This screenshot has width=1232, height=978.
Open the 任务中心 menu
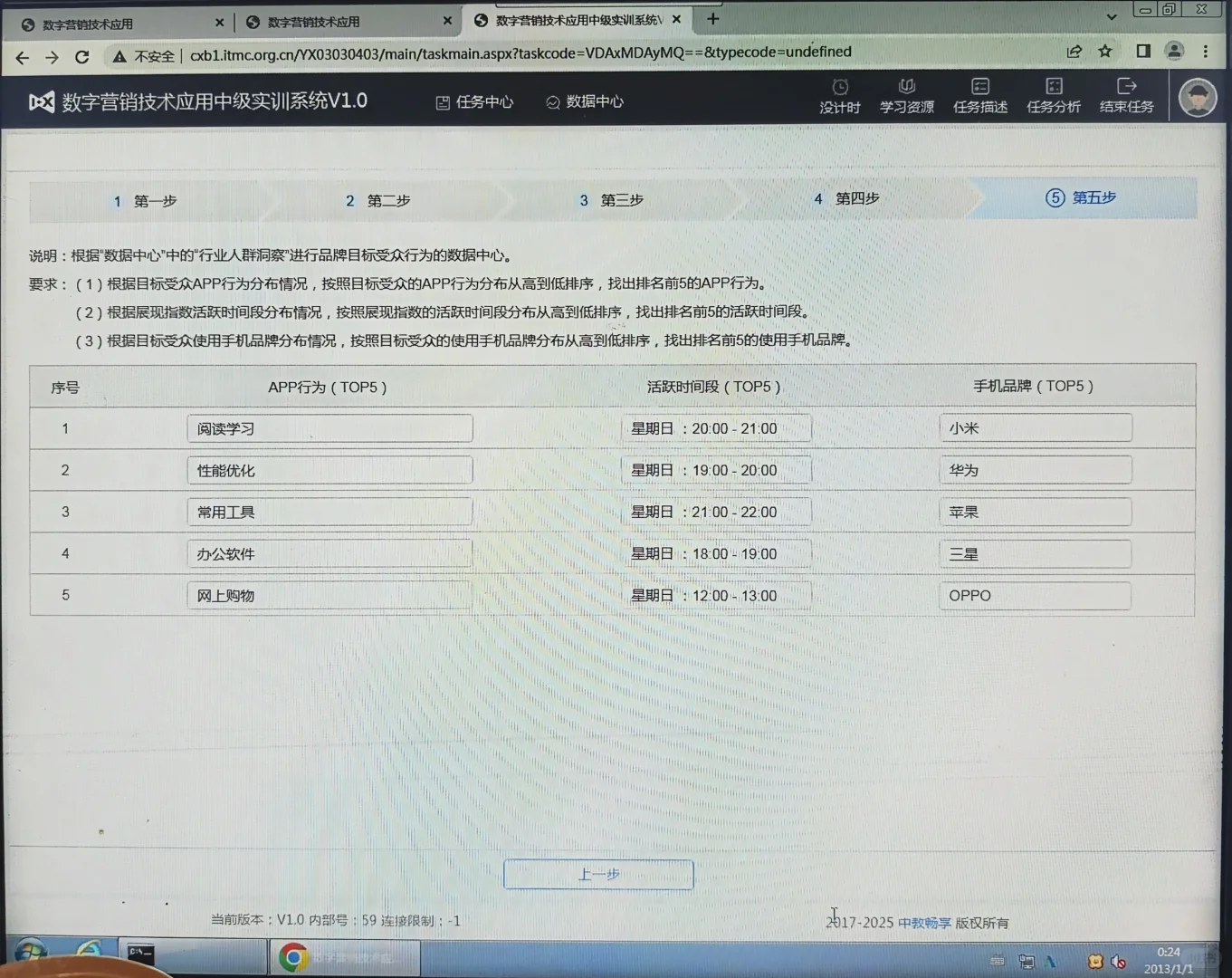pos(475,102)
